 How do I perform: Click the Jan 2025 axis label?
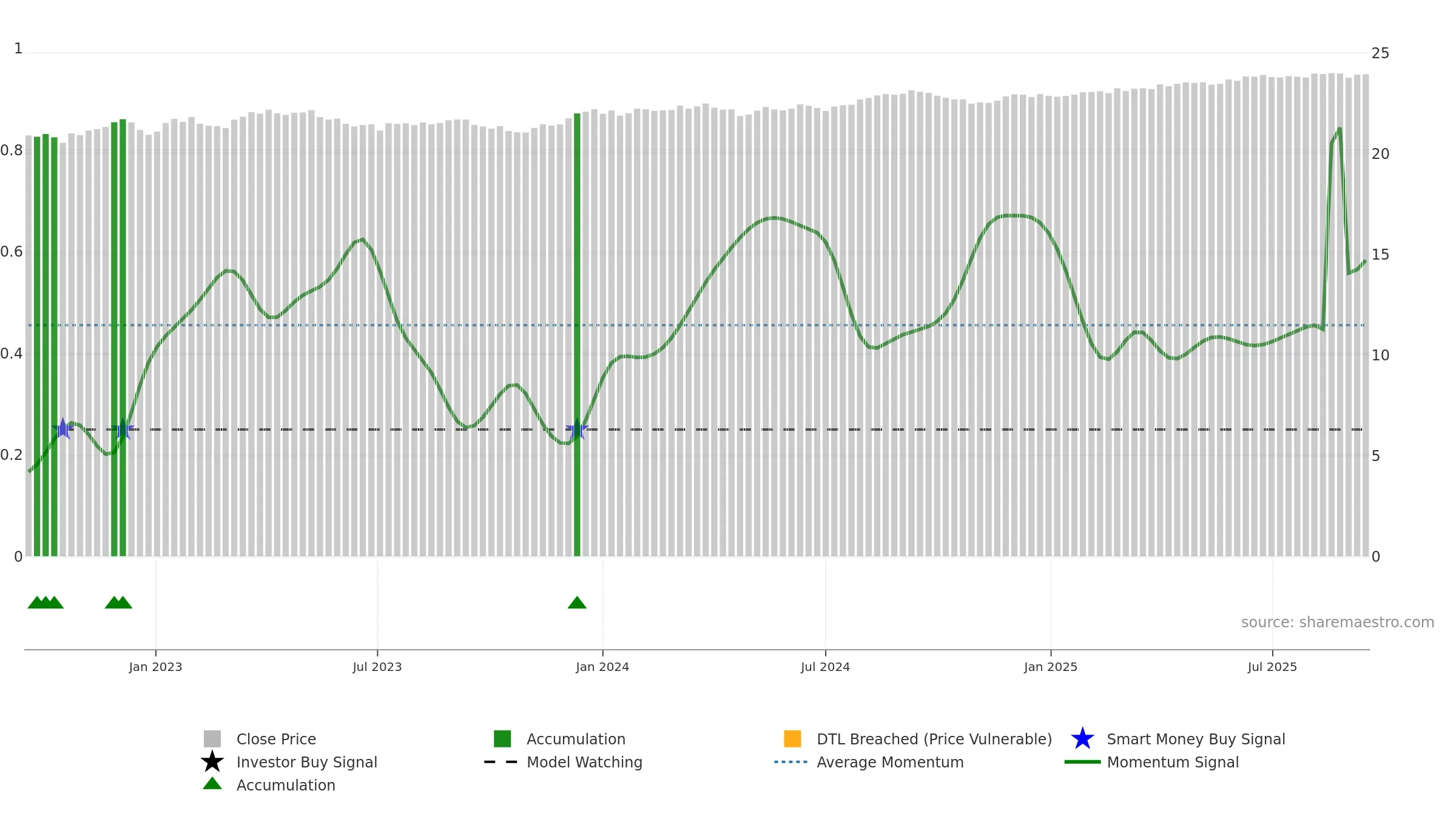1051,667
